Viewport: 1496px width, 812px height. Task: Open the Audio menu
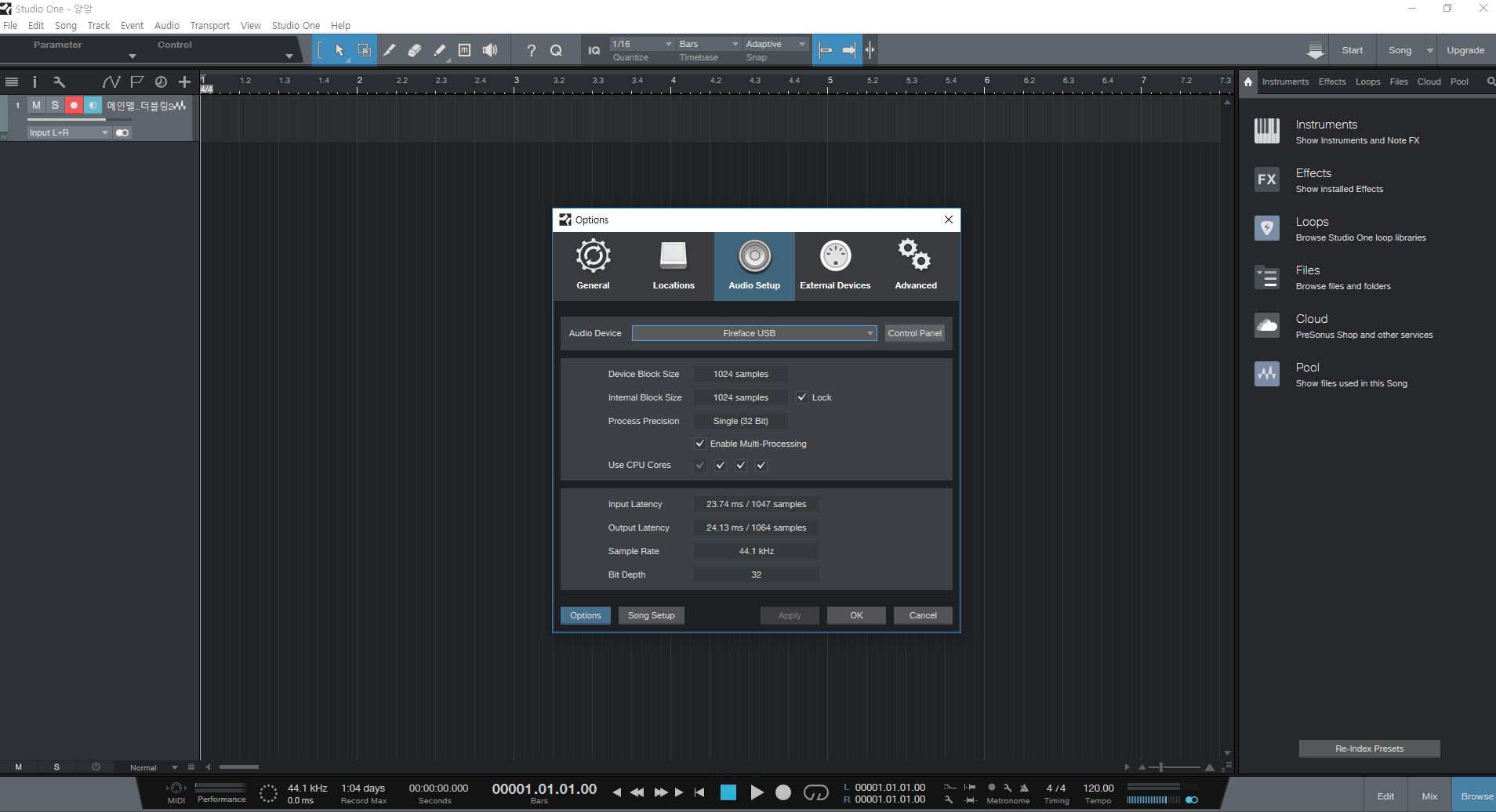[166, 25]
